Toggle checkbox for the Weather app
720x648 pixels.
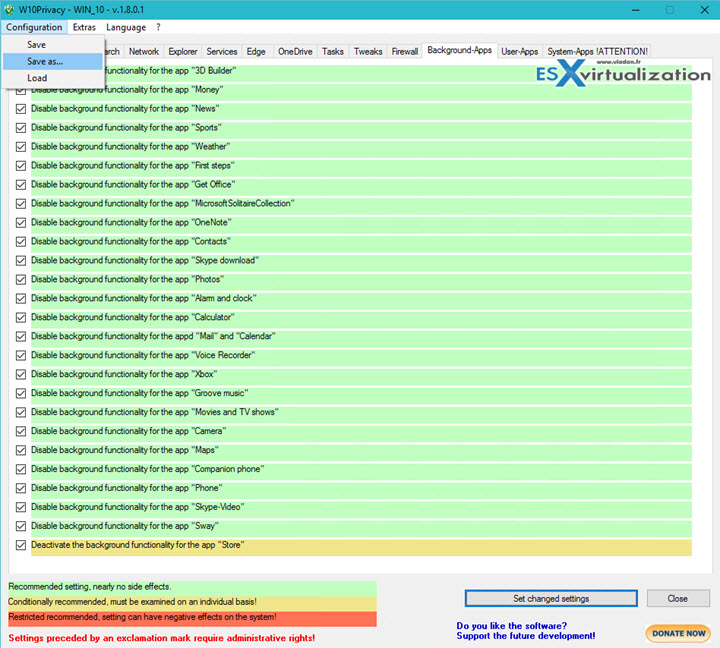click(21, 147)
